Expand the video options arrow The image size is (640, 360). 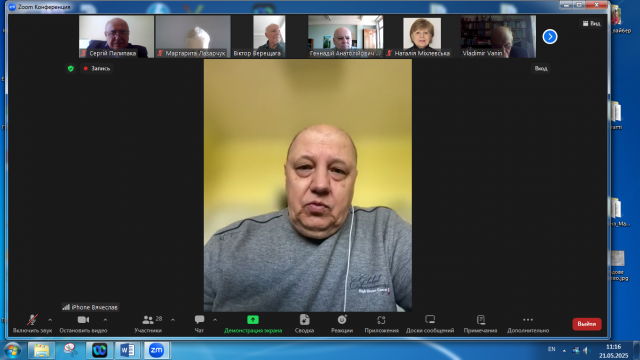[x=105, y=320]
